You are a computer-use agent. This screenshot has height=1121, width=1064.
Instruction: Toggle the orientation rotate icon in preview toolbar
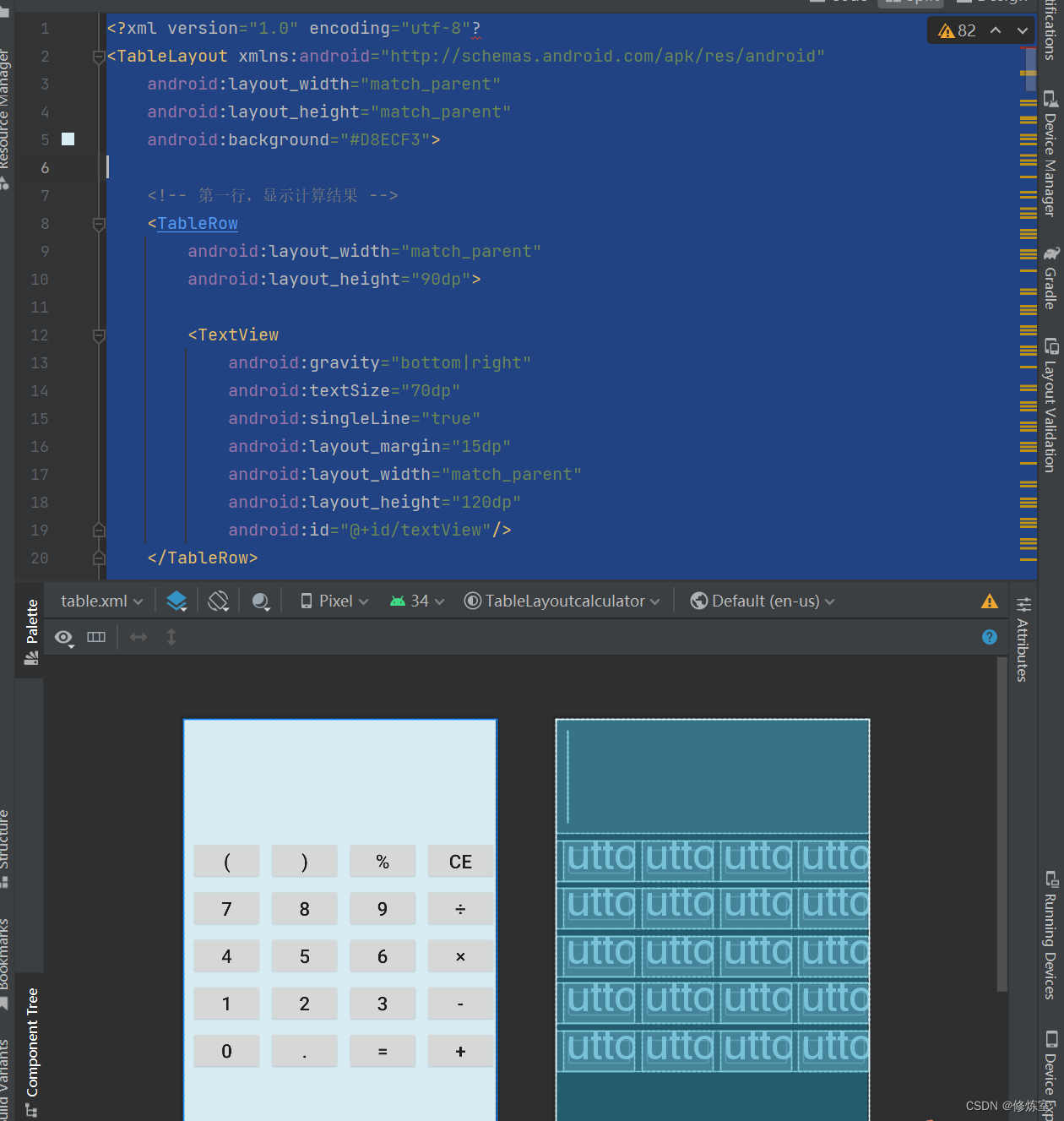tap(218, 601)
